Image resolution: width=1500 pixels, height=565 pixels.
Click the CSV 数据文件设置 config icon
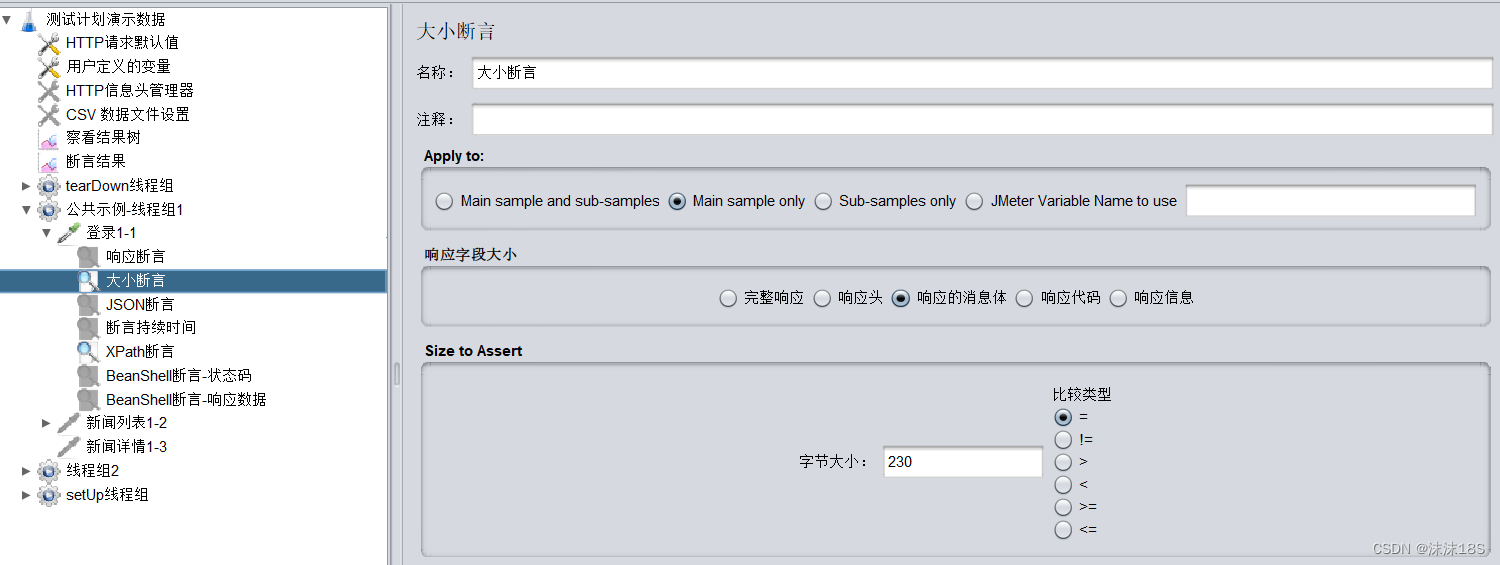[x=48, y=114]
